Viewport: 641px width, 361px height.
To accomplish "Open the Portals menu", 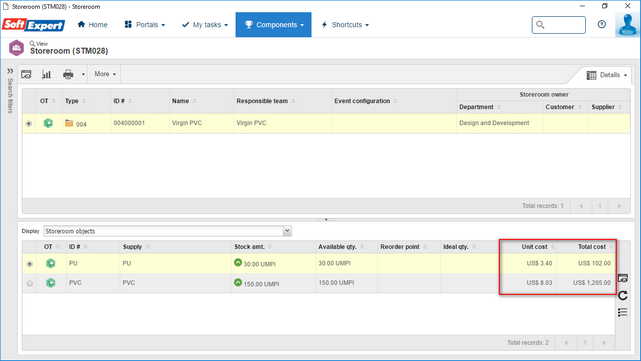I will tap(145, 25).
